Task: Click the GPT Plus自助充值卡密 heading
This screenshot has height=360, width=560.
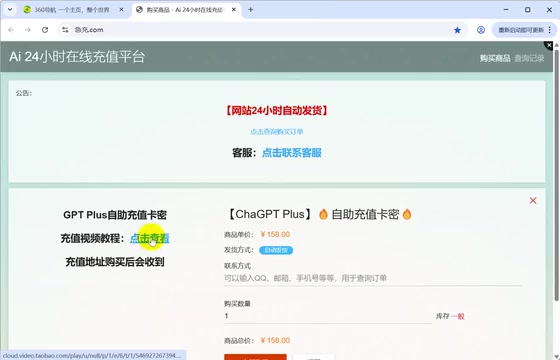Action: coord(115,215)
